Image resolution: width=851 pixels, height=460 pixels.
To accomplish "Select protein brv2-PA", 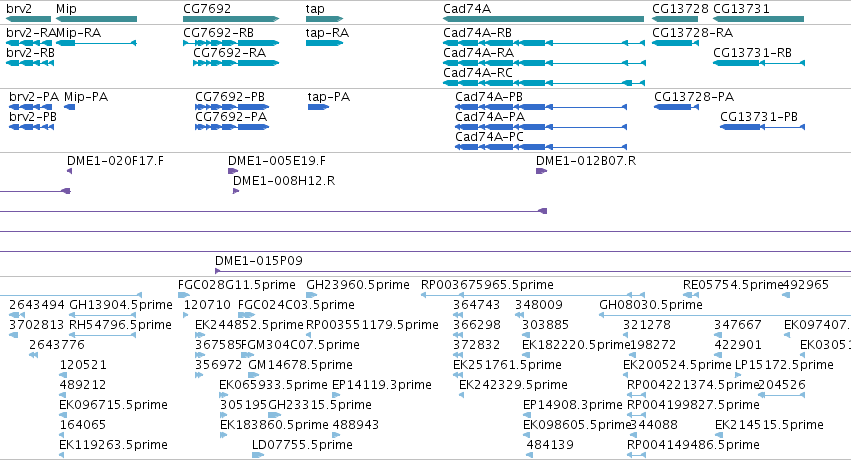I will (31, 107).
